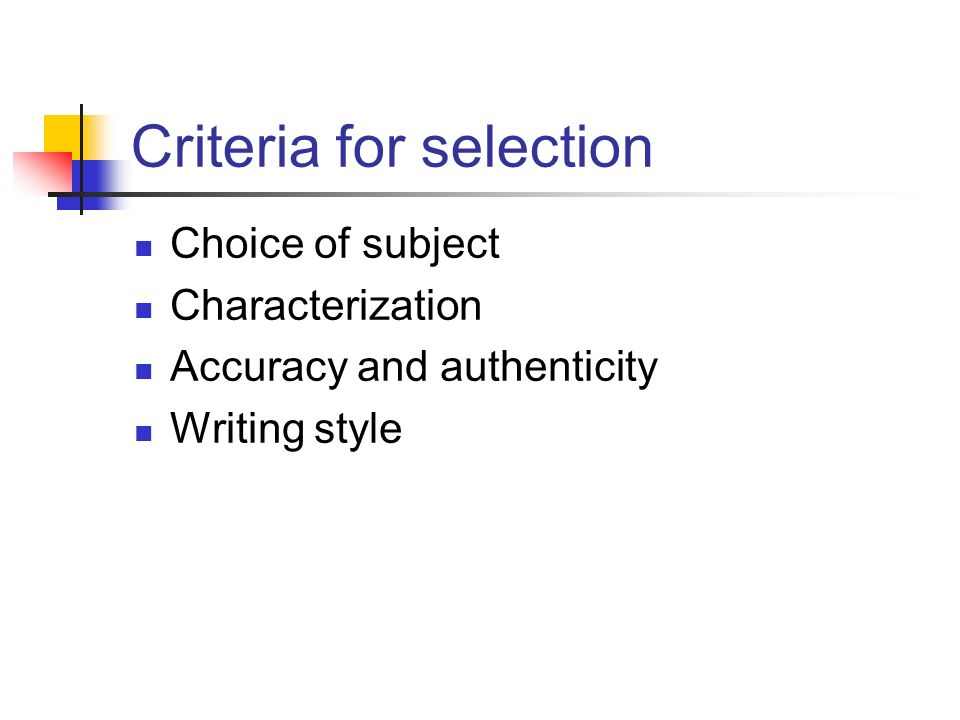Select the word authenticity in the third bullet
The height and width of the screenshot is (720, 960).
click(x=549, y=369)
